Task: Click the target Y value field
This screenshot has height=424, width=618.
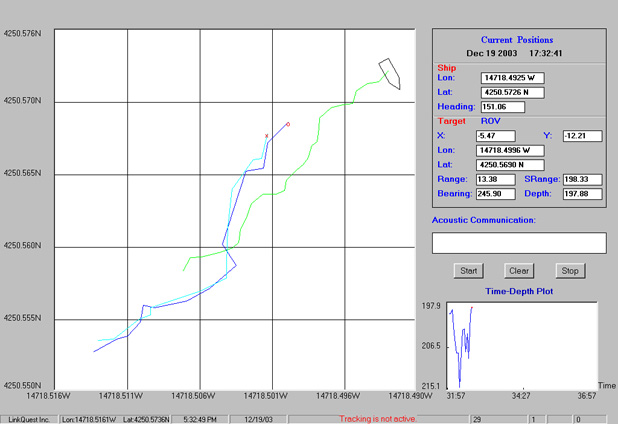Action: tap(580, 135)
